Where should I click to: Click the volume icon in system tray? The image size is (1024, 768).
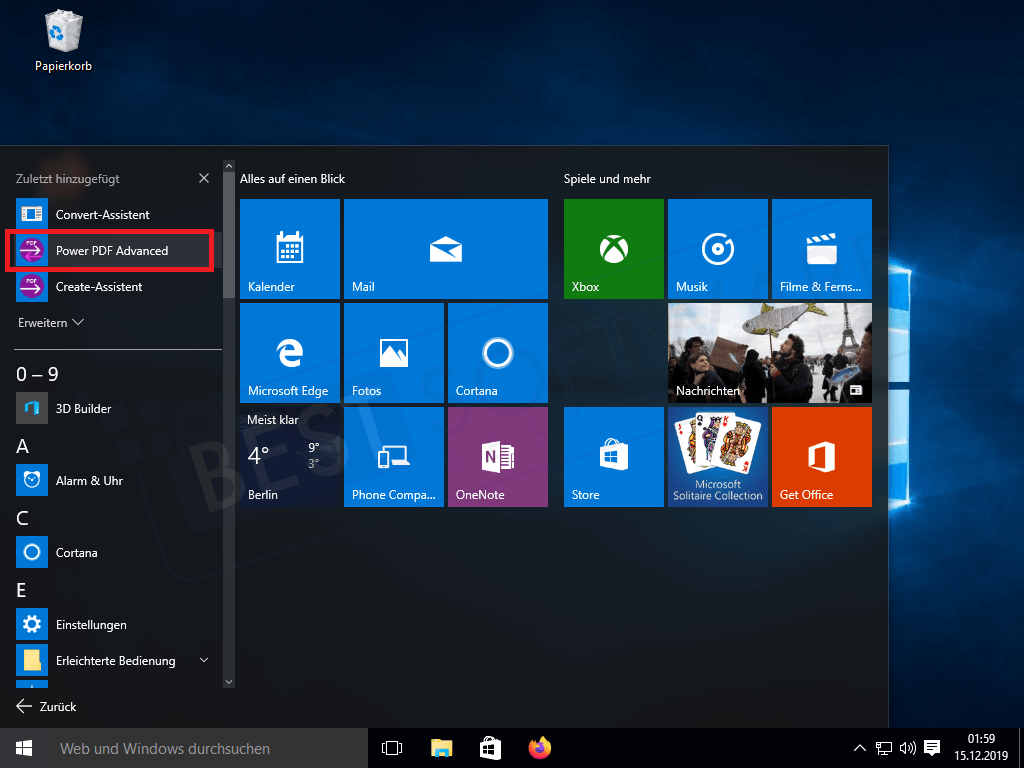[908, 748]
